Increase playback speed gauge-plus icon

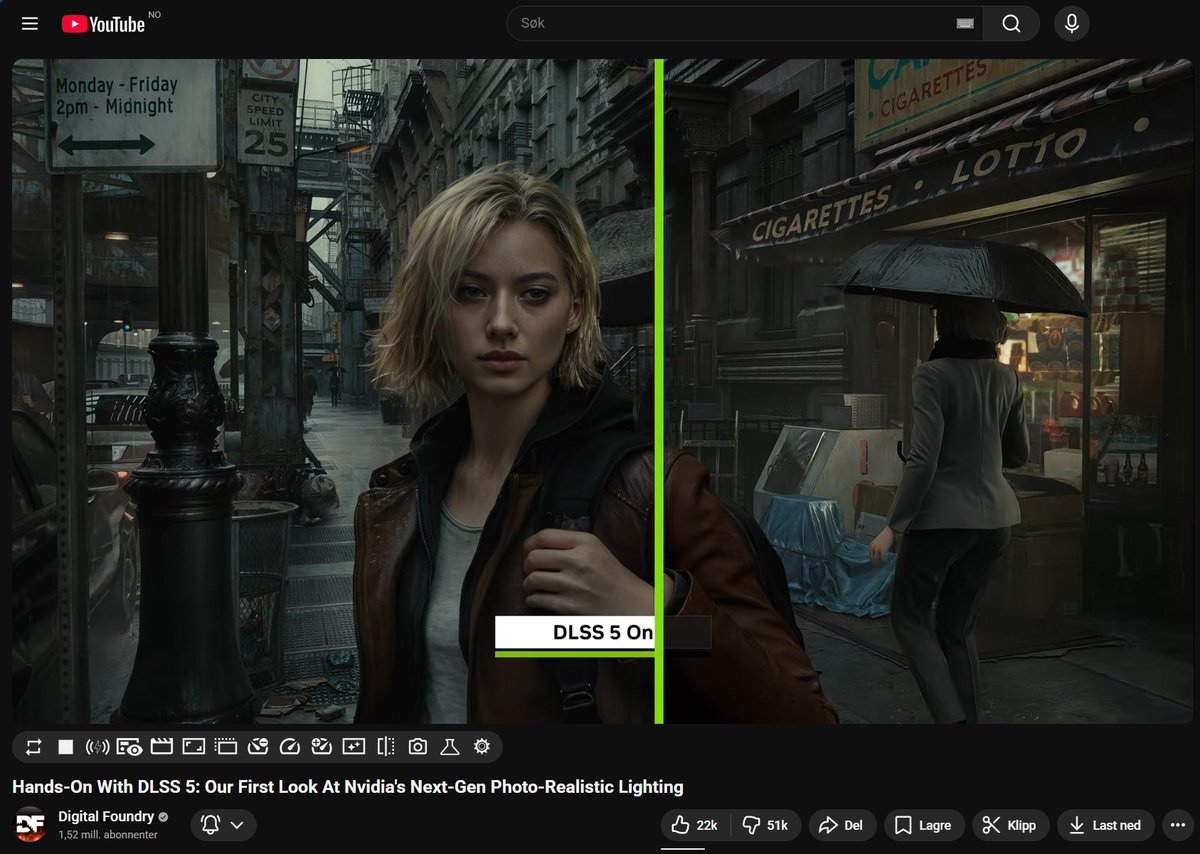coord(321,747)
